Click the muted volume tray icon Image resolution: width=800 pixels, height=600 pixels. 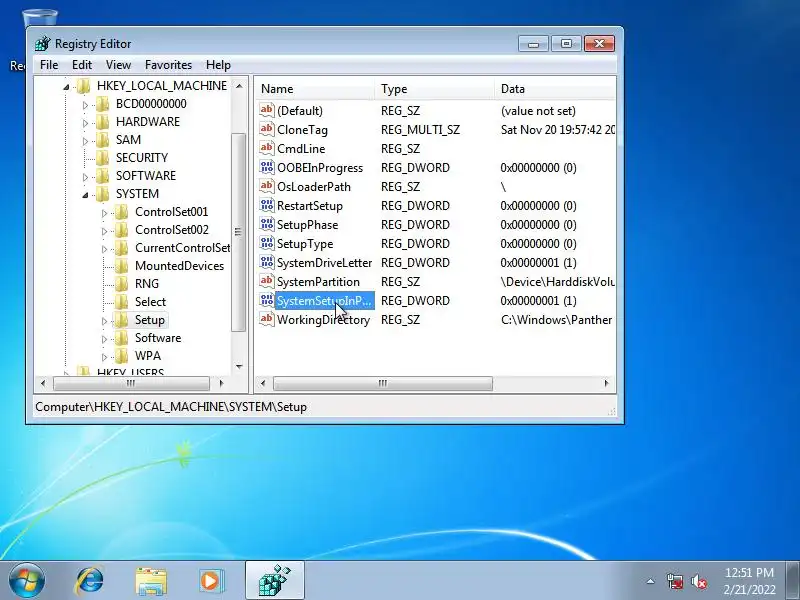[x=699, y=581]
